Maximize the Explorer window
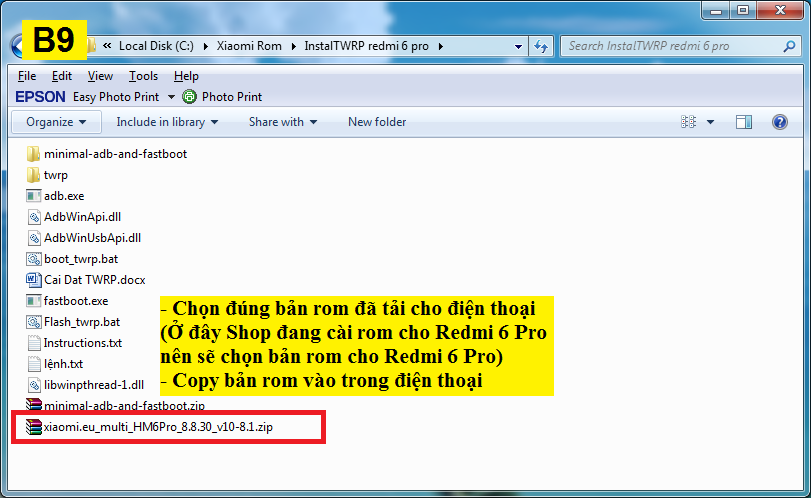Screen dimensions: 811x498 tap(743, 10)
